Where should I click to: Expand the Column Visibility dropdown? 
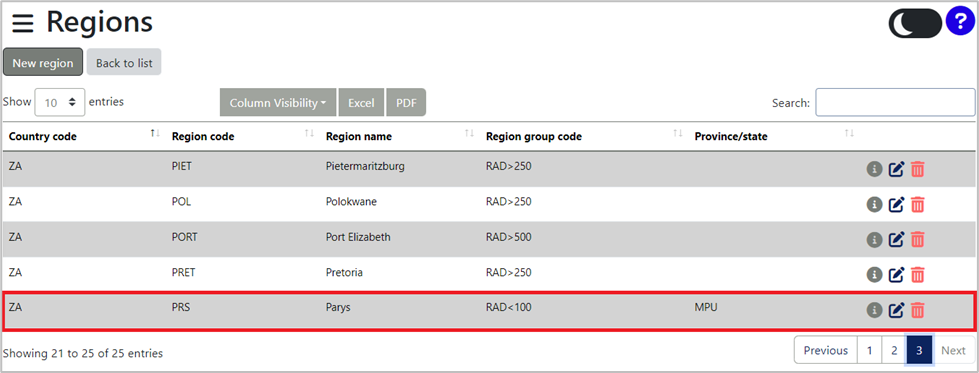[278, 102]
